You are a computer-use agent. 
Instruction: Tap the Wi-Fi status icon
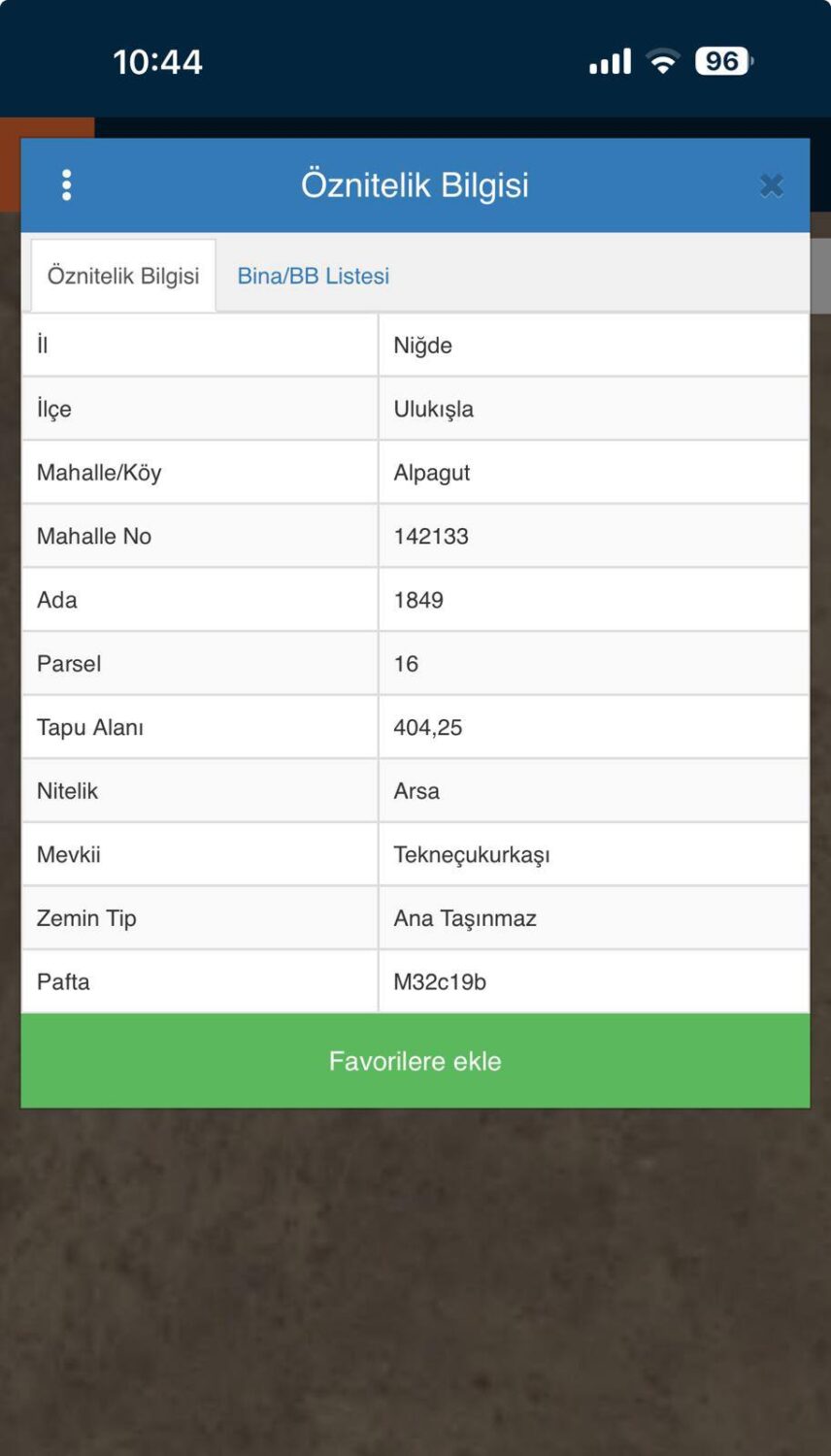point(663,62)
